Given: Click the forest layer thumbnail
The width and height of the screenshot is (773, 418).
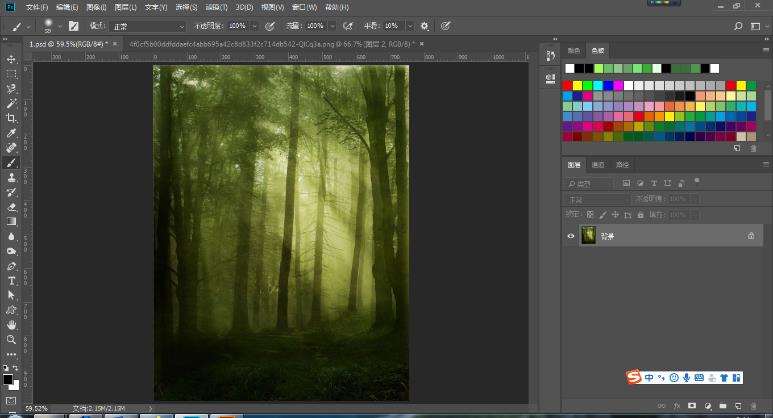Looking at the screenshot, I should pos(588,236).
